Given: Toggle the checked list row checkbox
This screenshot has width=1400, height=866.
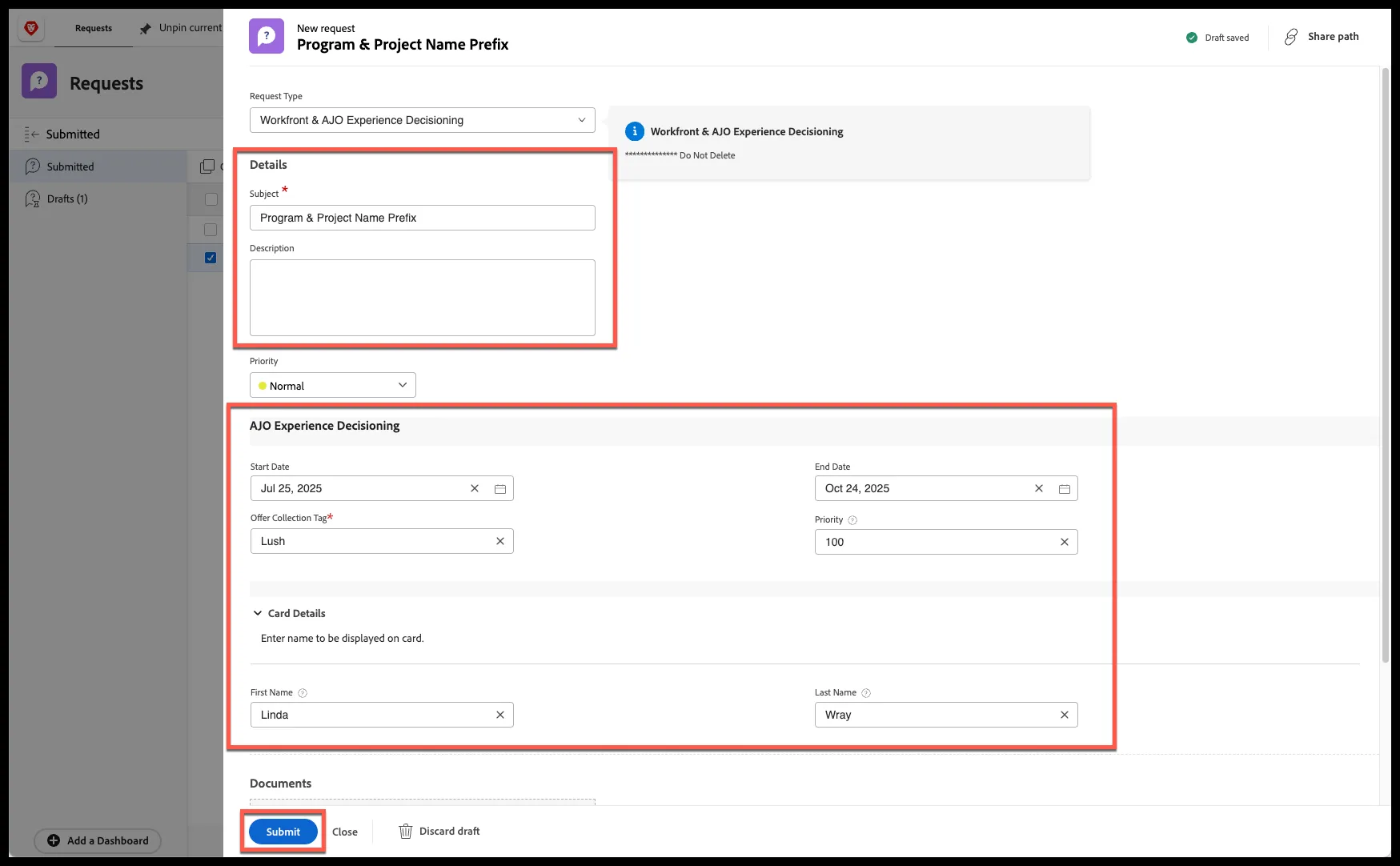Looking at the screenshot, I should pos(211,258).
